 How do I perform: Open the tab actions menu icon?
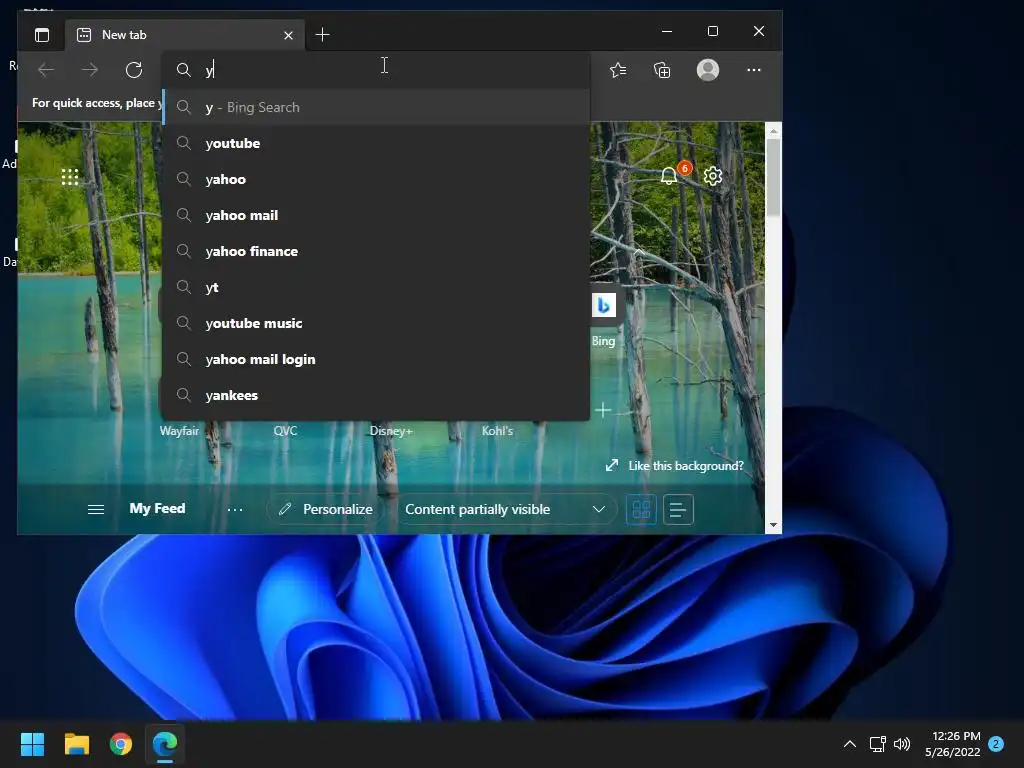(42, 35)
